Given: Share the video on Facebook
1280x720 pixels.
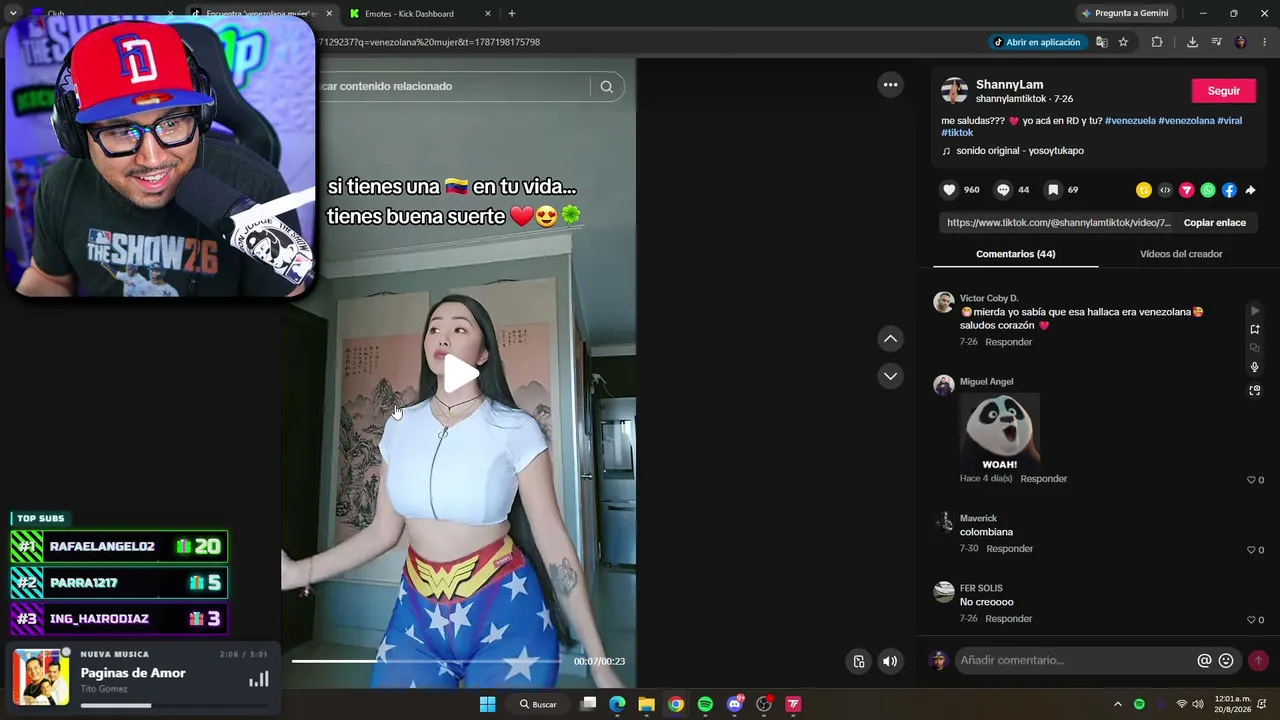Looking at the screenshot, I should click(1229, 190).
